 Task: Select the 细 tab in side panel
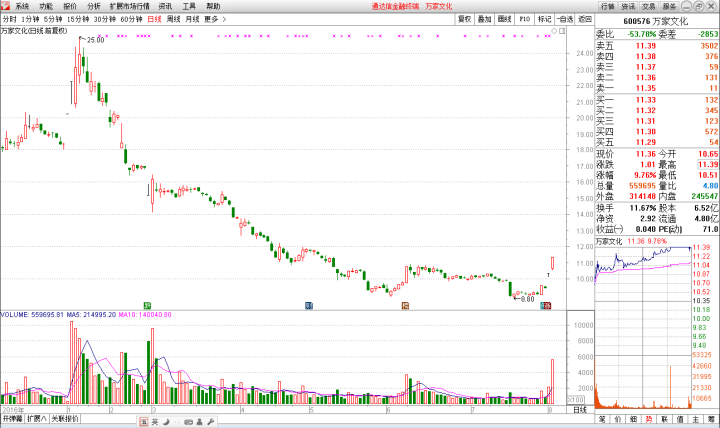[x=633, y=419]
